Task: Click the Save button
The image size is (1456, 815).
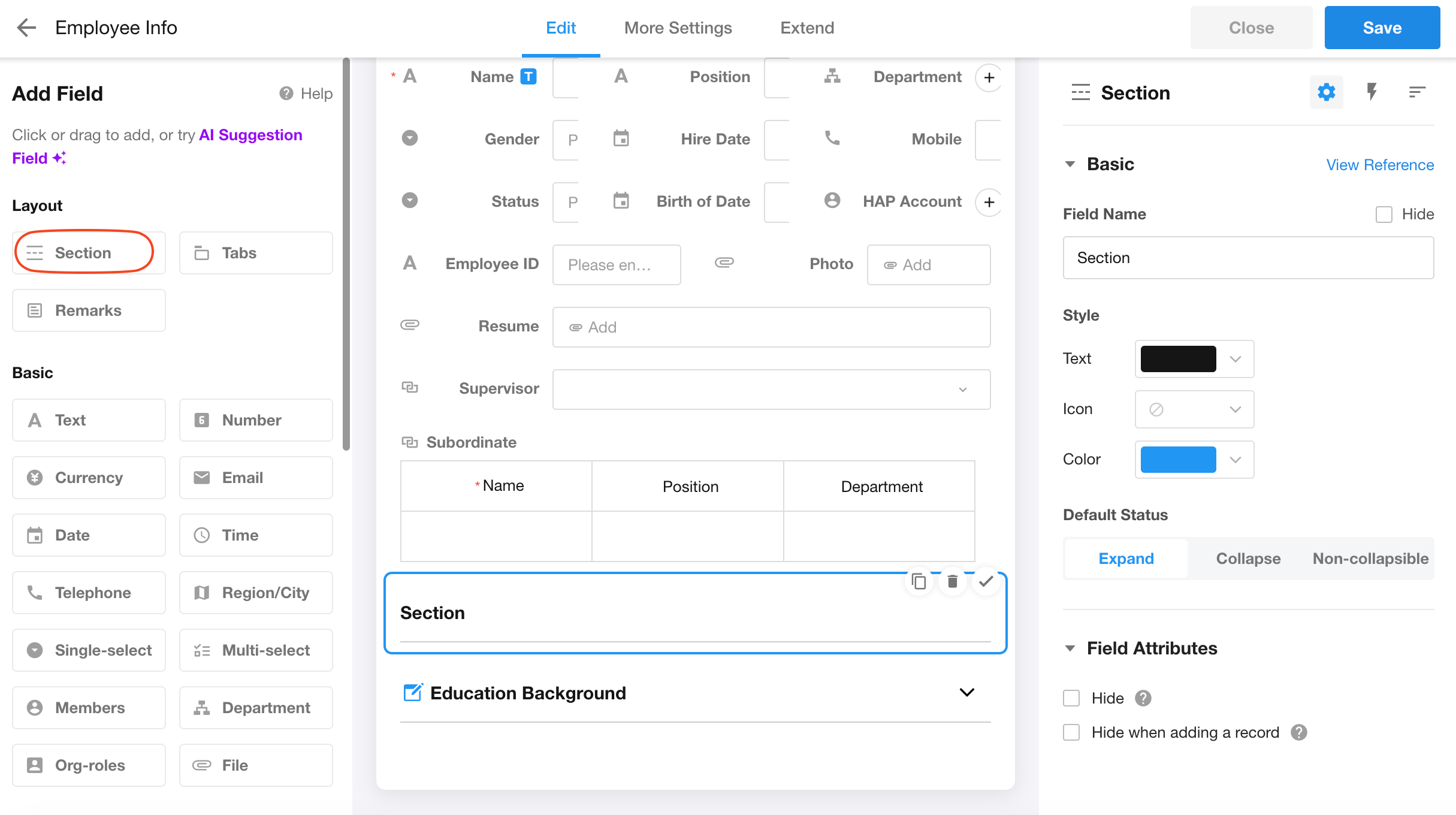Action: click(x=1382, y=28)
